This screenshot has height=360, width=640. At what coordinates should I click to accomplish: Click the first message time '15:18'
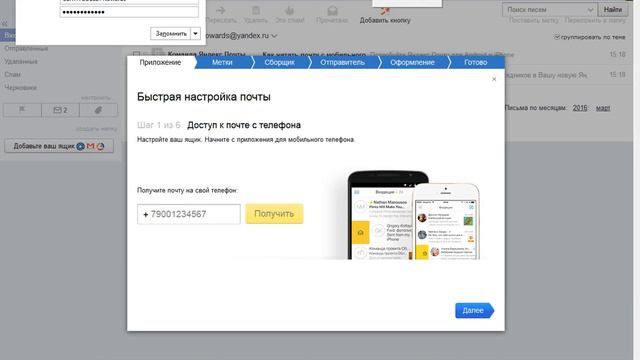617,54
